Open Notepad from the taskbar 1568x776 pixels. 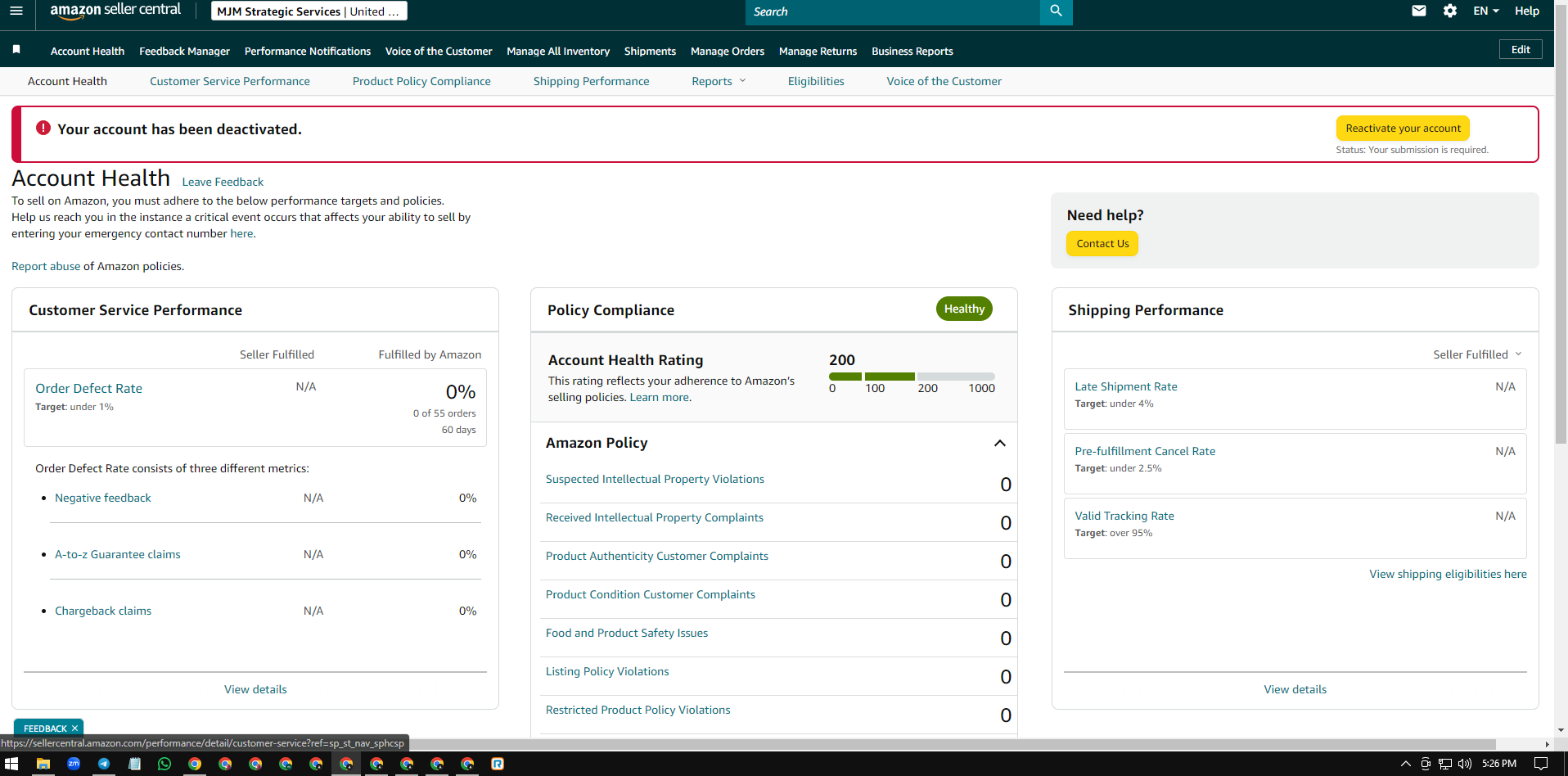(134, 764)
